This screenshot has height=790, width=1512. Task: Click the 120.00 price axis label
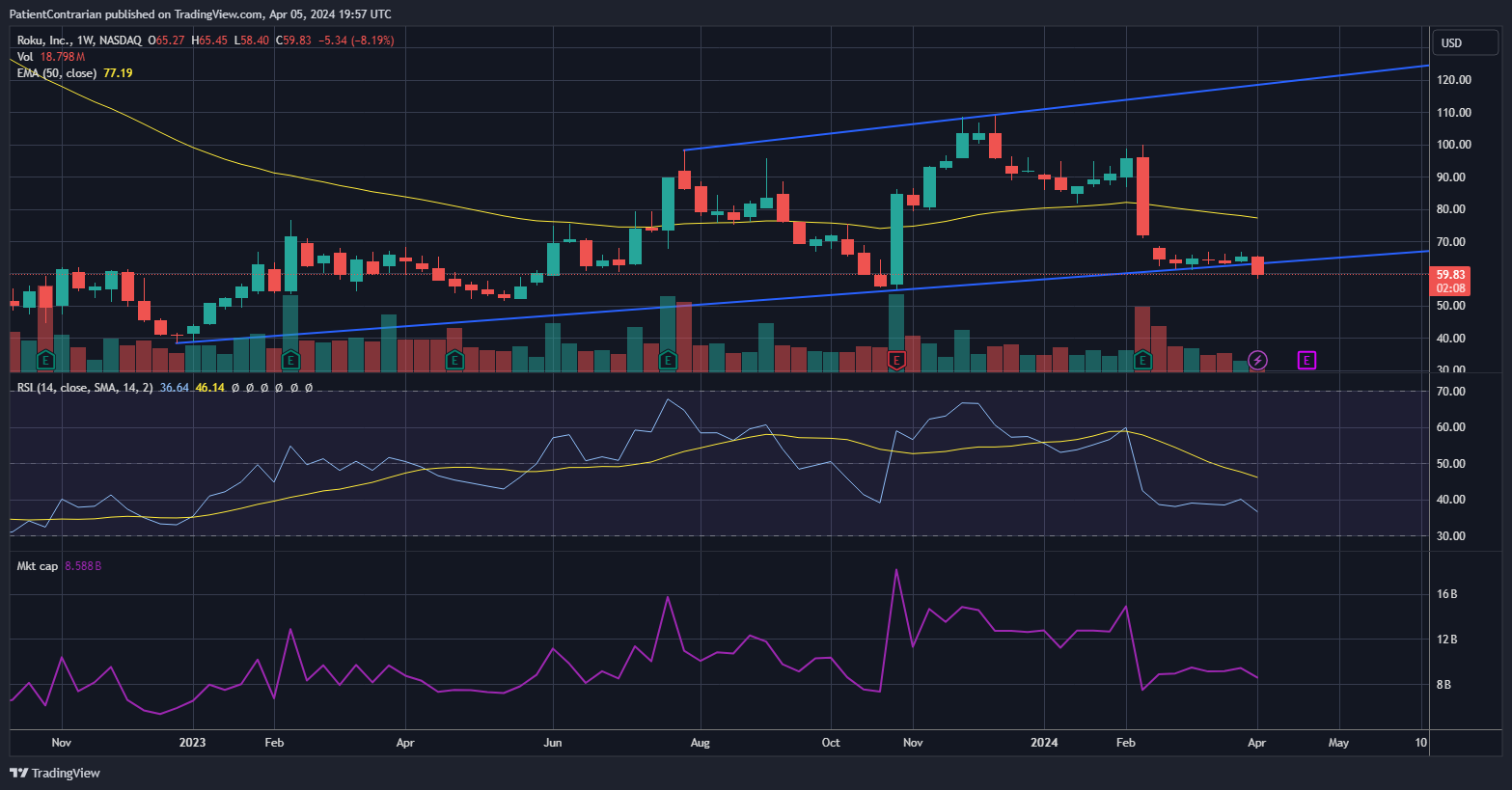(x=1453, y=80)
